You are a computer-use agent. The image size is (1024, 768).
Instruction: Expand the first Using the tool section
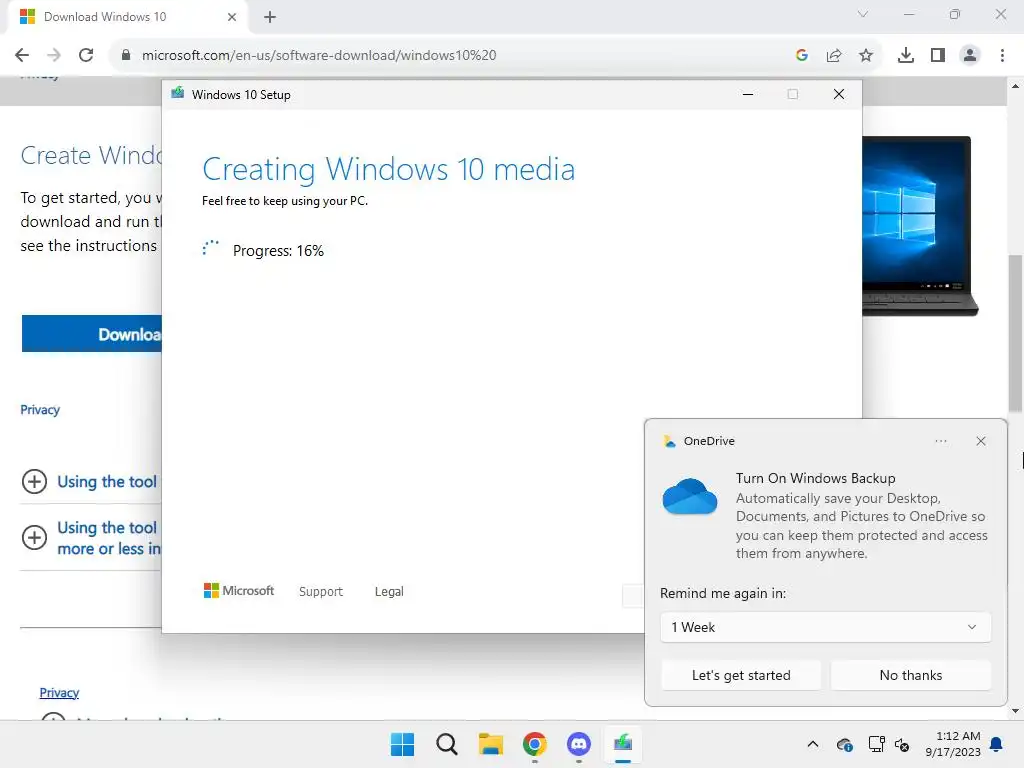click(x=90, y=482)
